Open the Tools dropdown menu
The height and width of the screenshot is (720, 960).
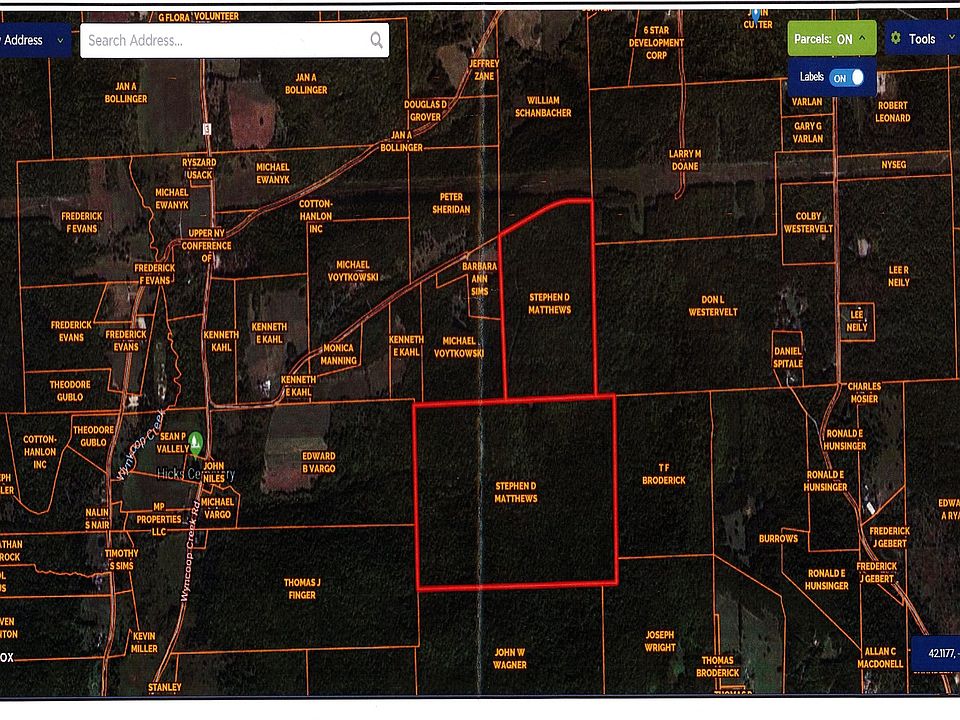click(x=922, y=39)
